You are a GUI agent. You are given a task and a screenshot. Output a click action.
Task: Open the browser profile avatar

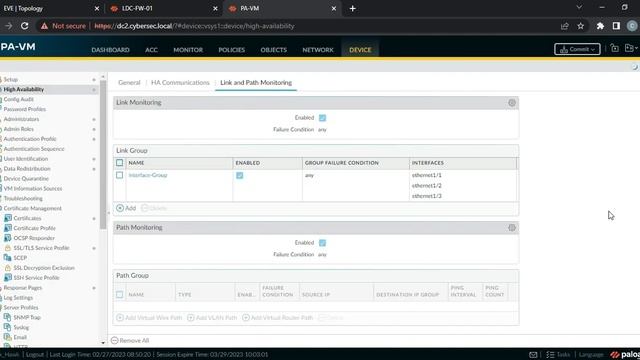coord(632,26)
